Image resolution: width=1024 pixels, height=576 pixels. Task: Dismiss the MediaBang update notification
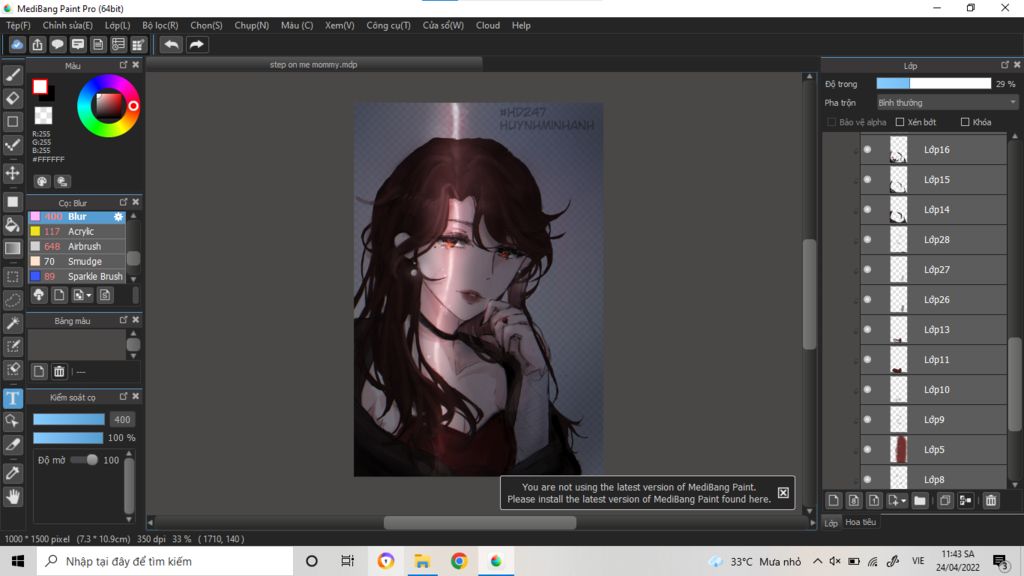tap(783, 492)
